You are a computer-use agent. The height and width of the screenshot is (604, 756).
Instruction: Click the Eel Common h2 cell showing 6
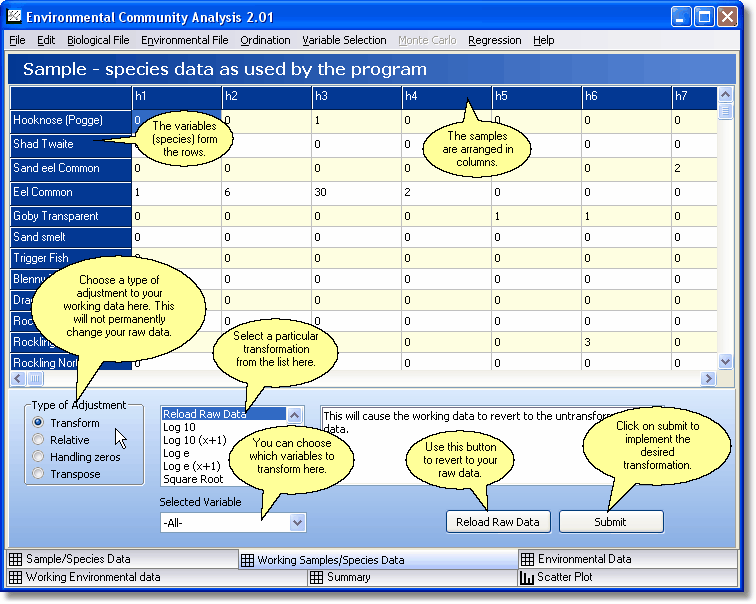(x=267, y=193)
